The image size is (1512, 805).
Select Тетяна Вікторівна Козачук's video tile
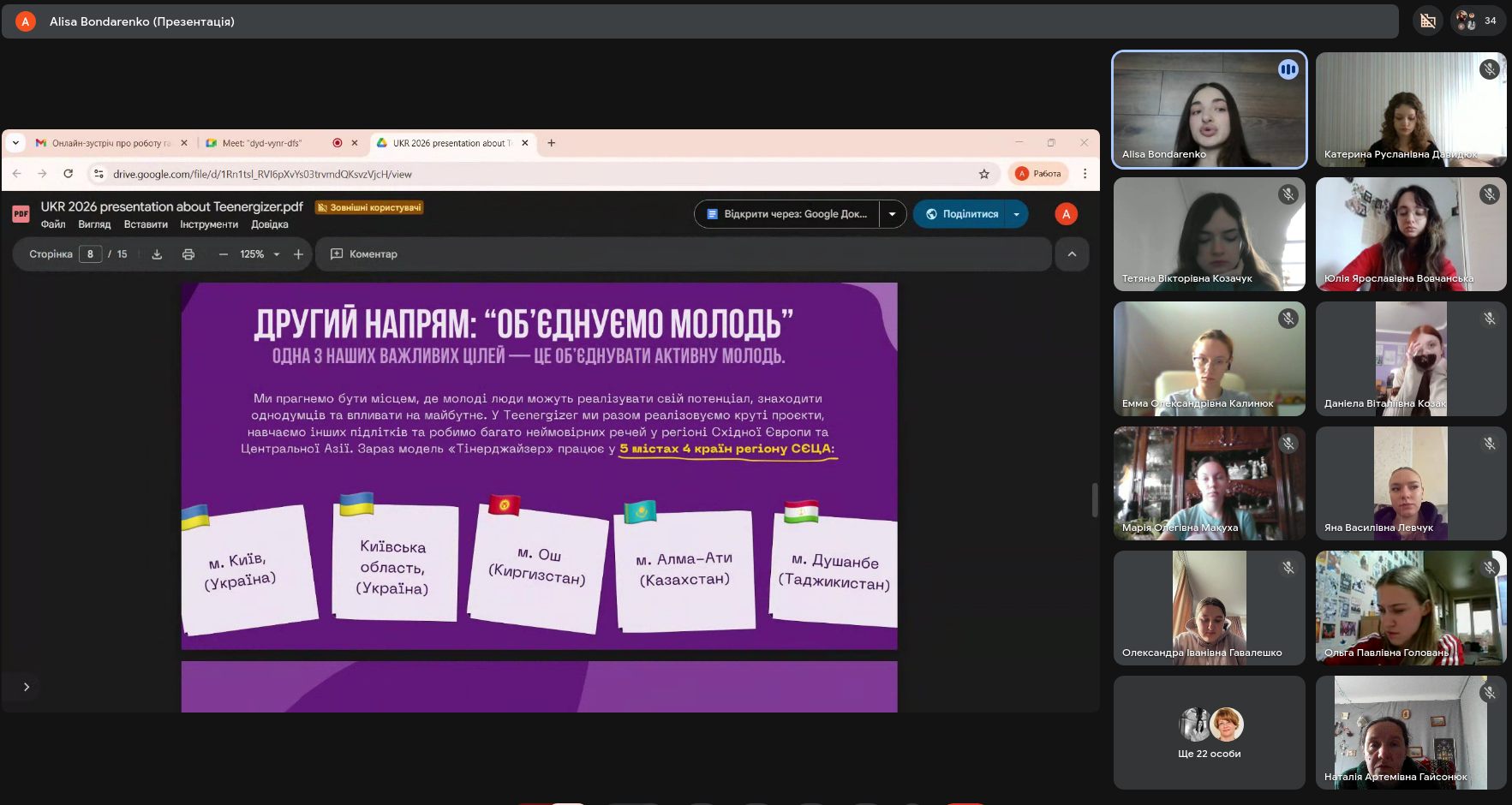tap(1210, 234)
